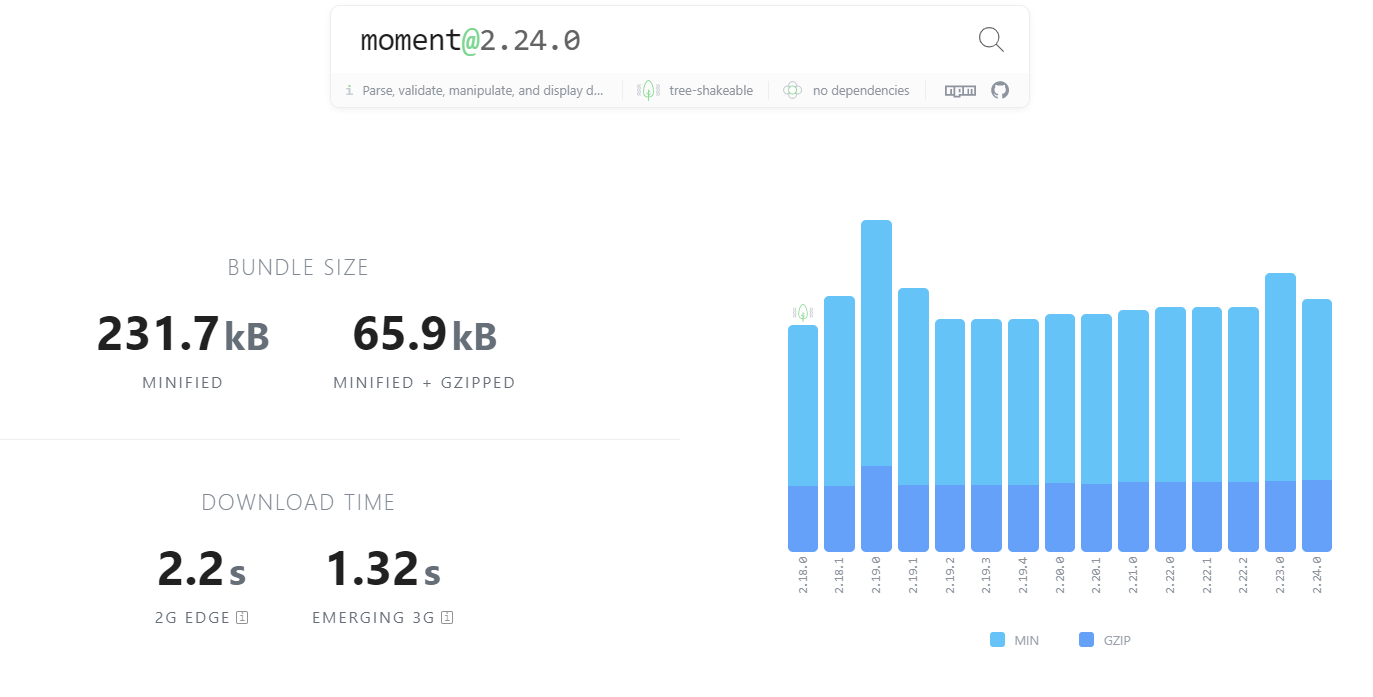Select the tallest bar for version 2.19.0
1373x697 pixels.
tap(876, 386)
